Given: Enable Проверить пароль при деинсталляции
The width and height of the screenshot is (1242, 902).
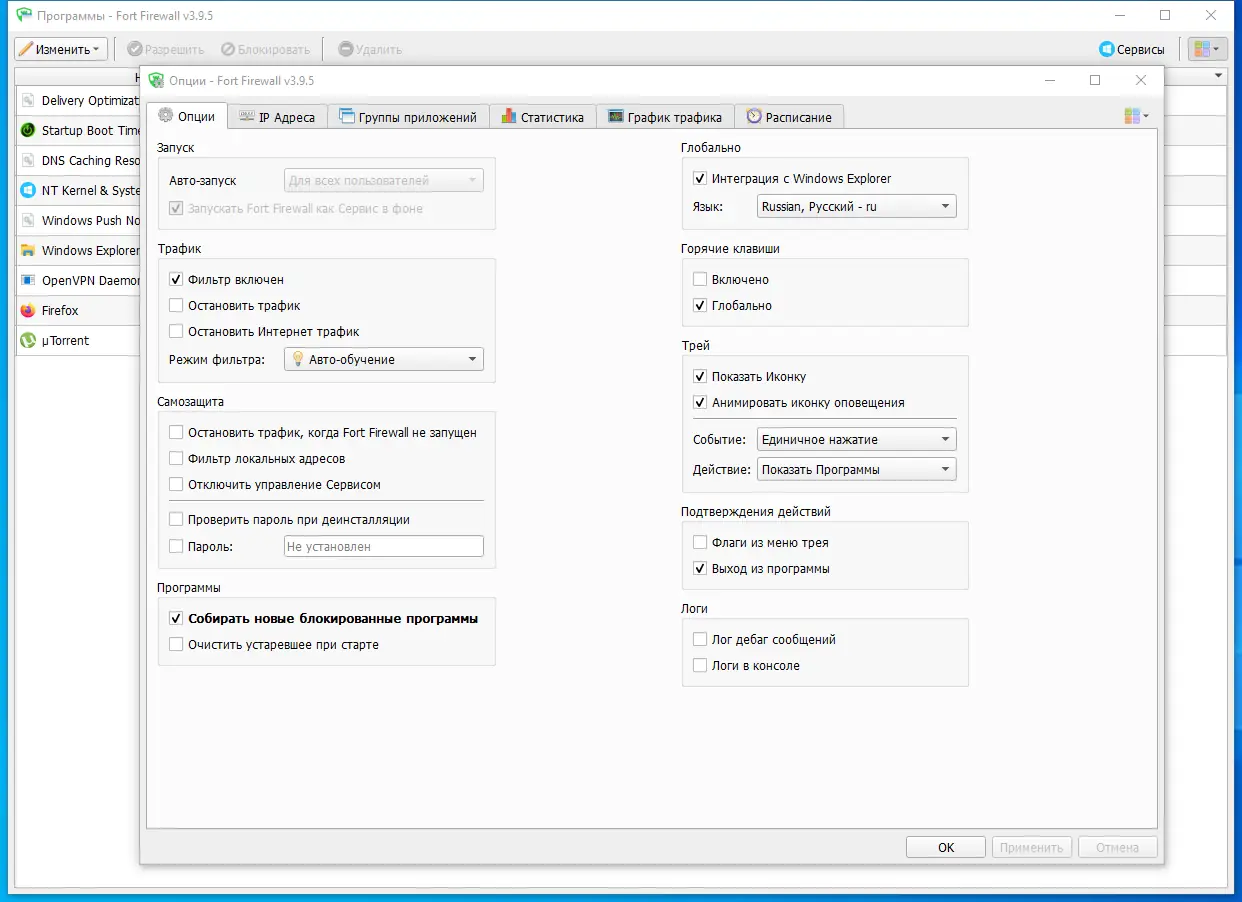Looking at the screenshot, I should (176, 520).
